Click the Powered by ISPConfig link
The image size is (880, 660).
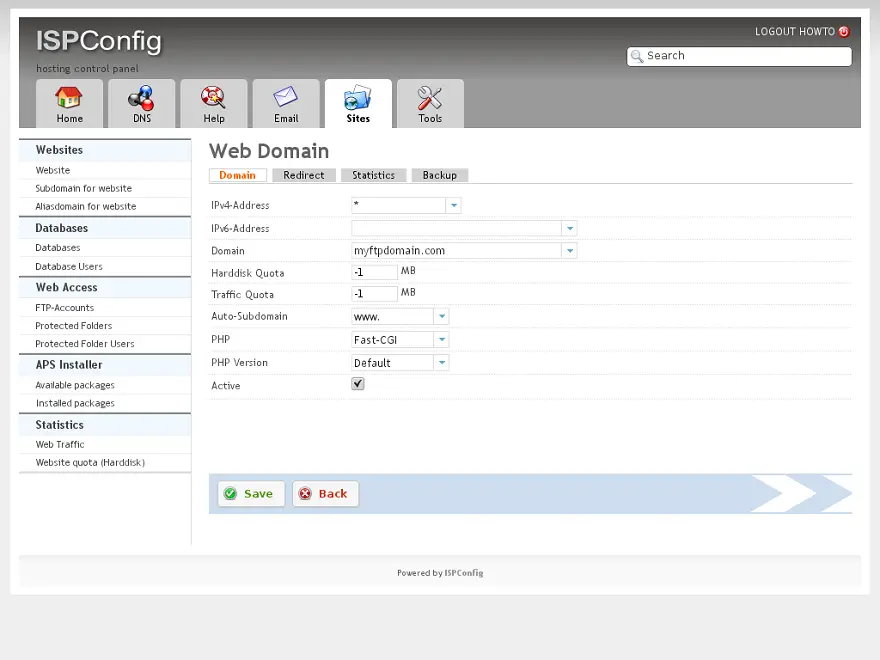click(x=440, y=573)
